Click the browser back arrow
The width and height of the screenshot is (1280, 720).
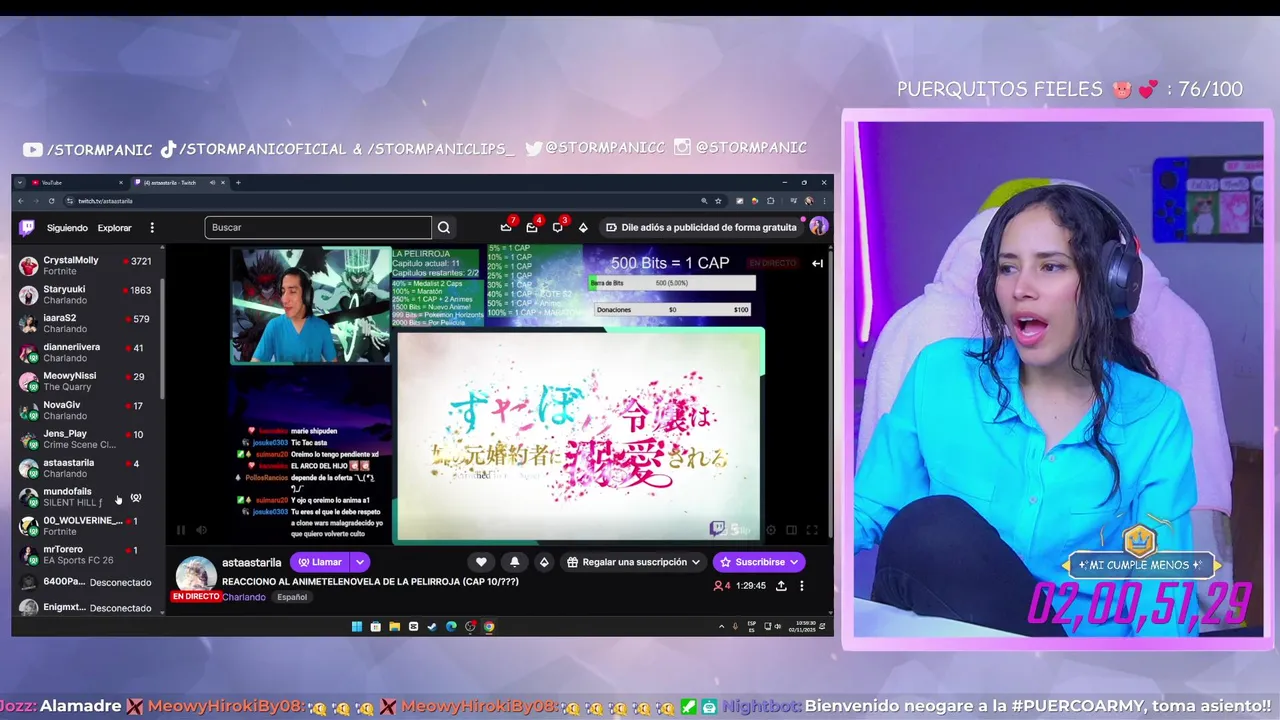[21, 201]
